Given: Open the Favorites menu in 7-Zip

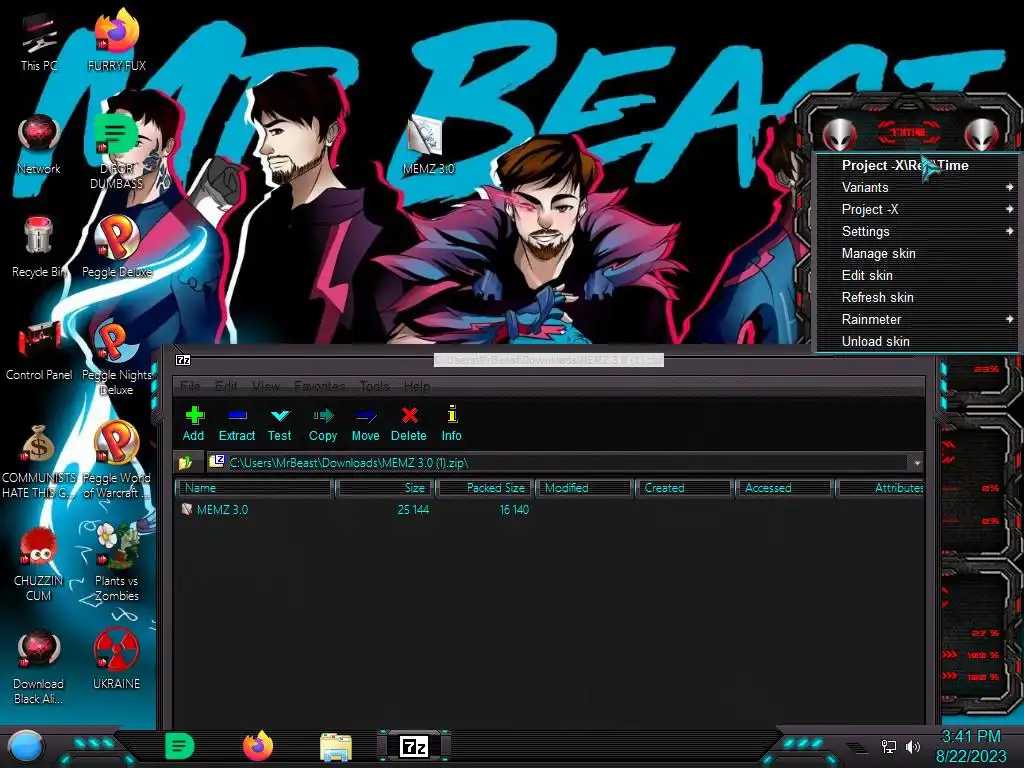Looking at the screenshot, I should click(319, 386).
